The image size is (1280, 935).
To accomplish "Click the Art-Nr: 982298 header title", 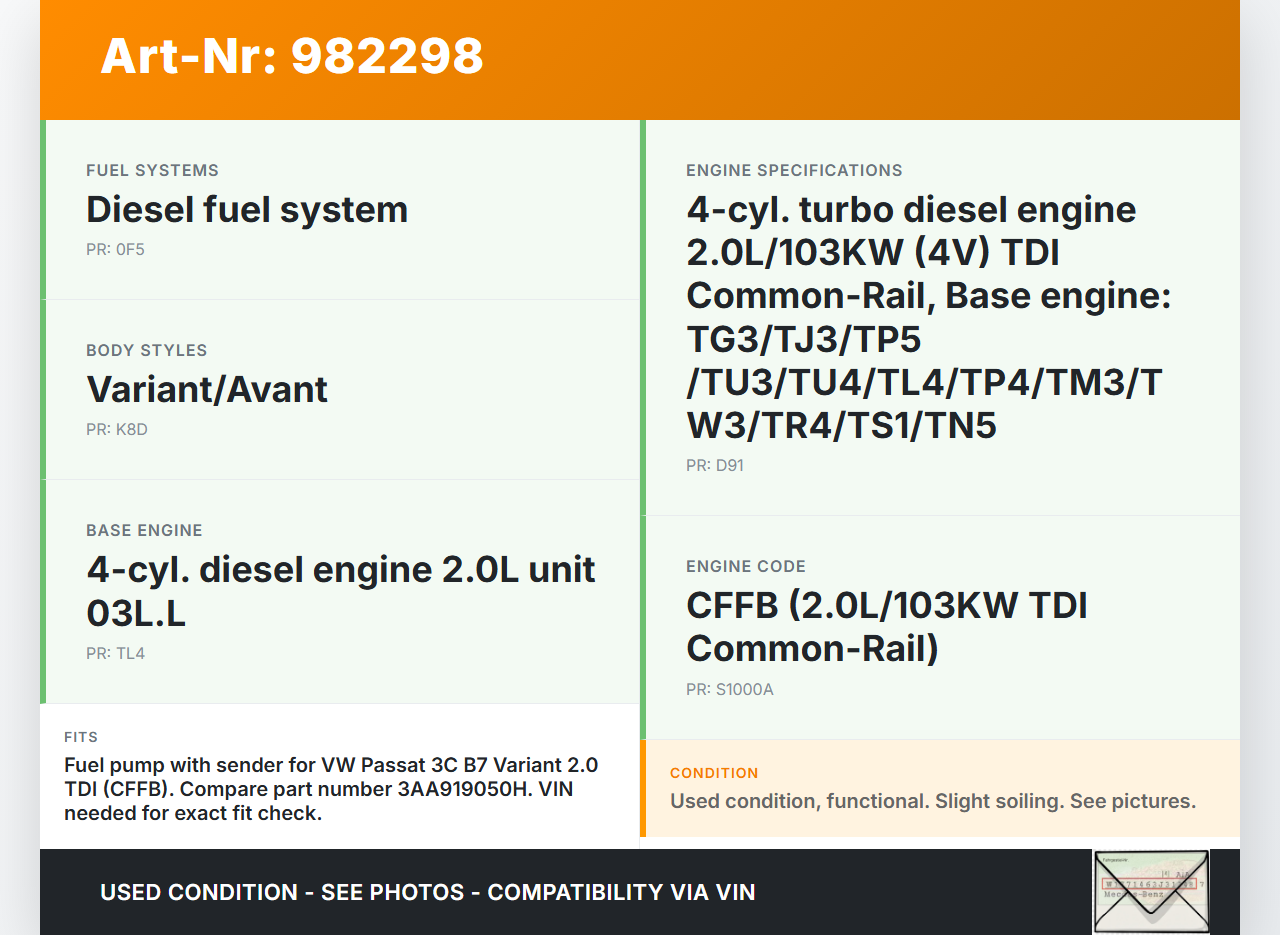I will [292, 56].
